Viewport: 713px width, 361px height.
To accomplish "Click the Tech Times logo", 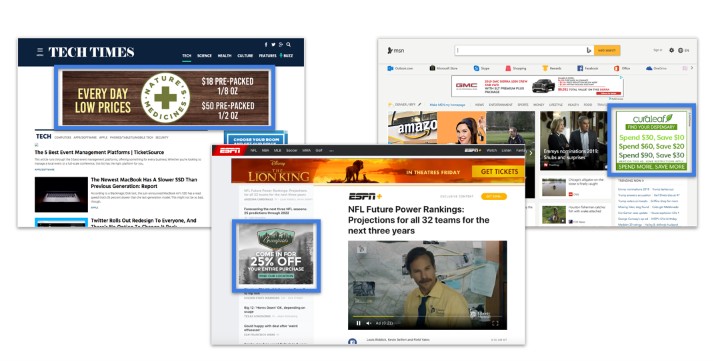I will [91, 52].
